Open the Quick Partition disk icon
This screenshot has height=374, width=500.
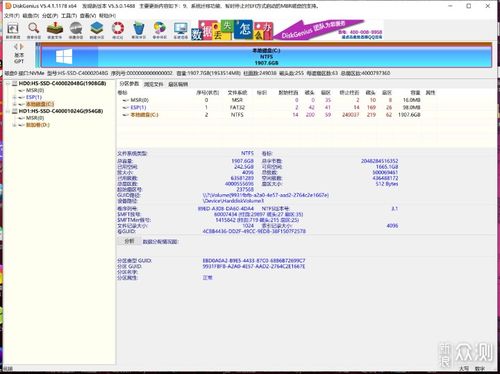(76, 31)
